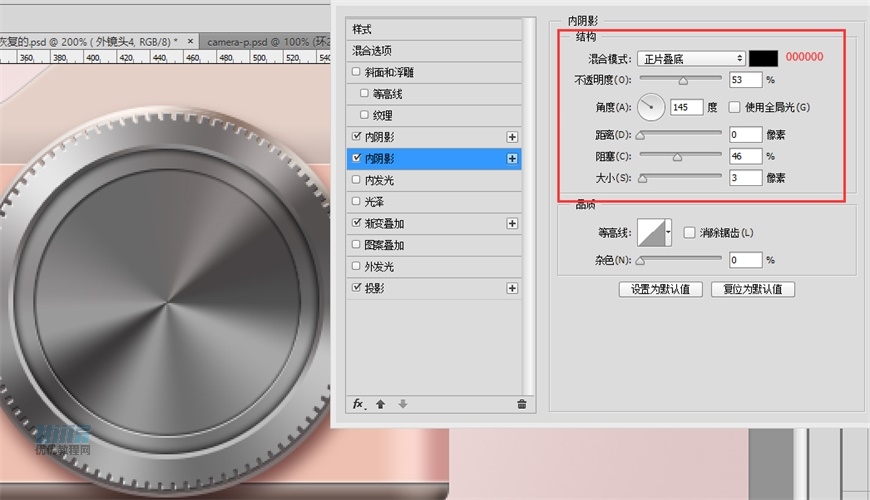Toggle 使用全局光 checkbox
870x500 pixels.
pyautogui.click(x=734, y=107)
